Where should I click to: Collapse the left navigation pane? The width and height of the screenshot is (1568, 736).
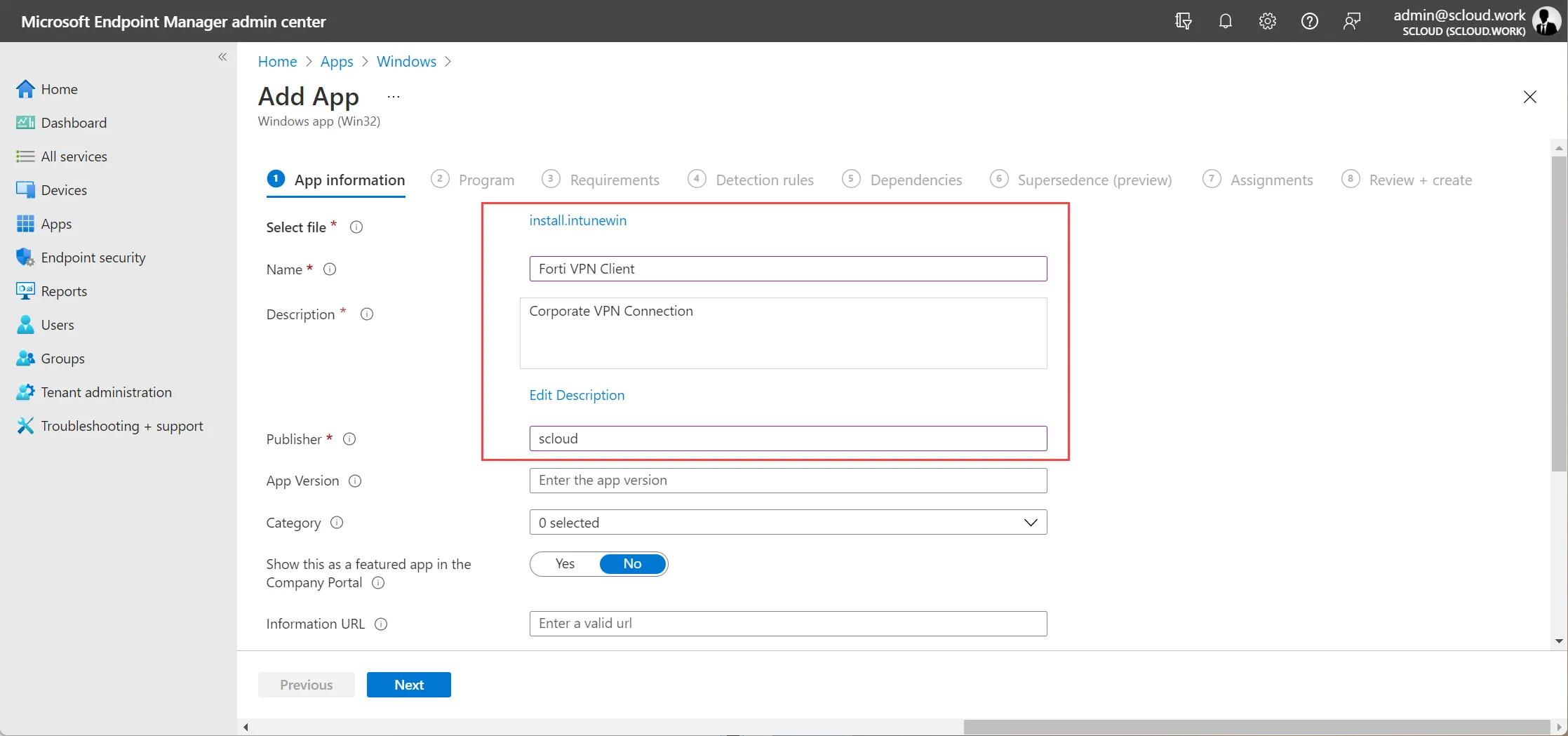click(222, 57)
